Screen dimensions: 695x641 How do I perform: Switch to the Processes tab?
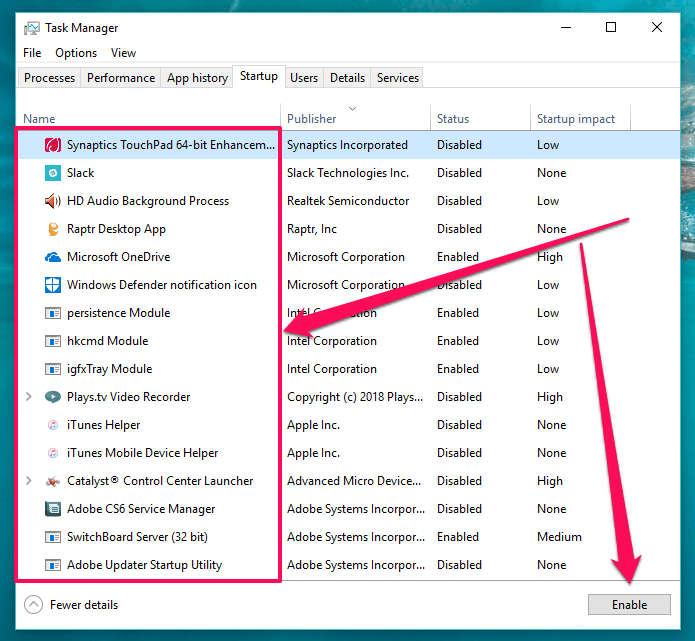[x=49, y=78]
